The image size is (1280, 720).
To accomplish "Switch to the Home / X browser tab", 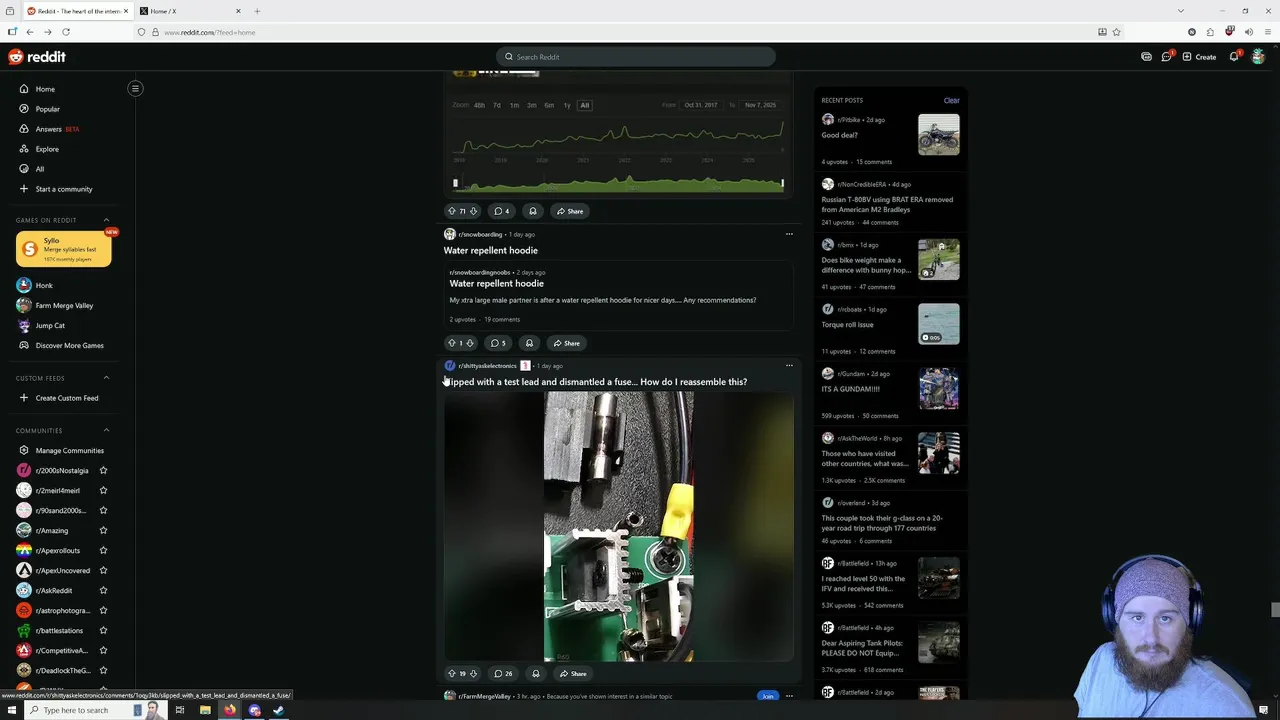I will [190, 11].
